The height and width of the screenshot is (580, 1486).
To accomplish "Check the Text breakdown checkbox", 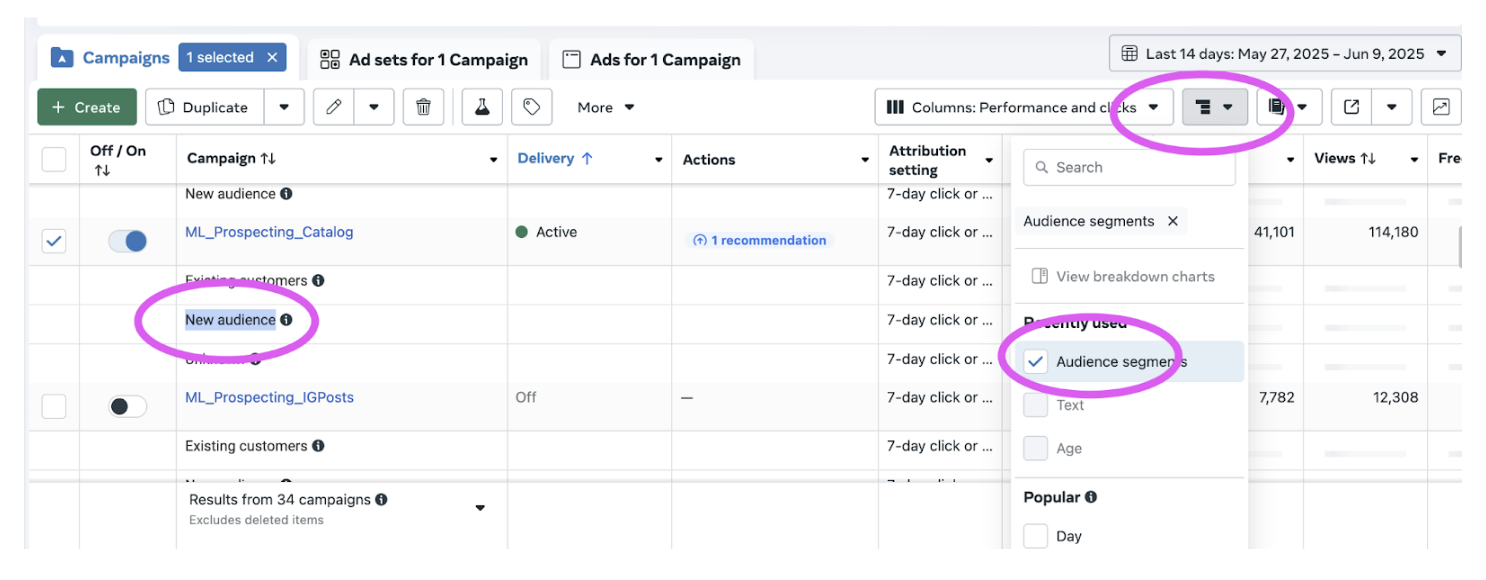I will 1036,405.
